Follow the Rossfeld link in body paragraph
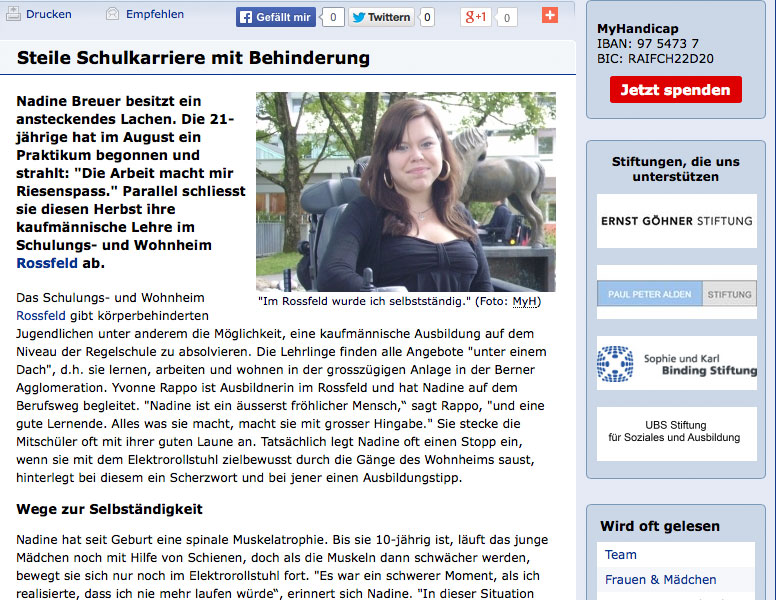Viewport: 780px width, 600px height. (41, 315)
